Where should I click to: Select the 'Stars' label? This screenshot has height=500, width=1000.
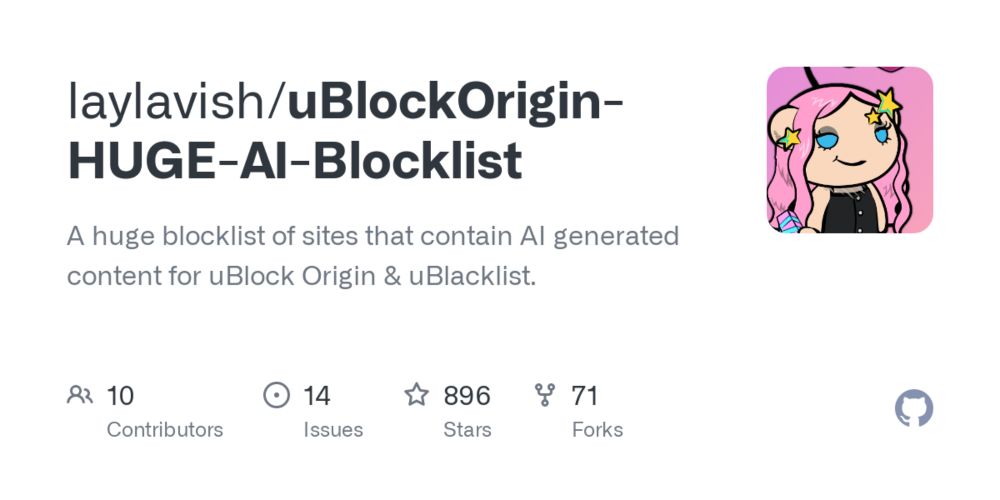pyautogui.click(x=467, y=430)
